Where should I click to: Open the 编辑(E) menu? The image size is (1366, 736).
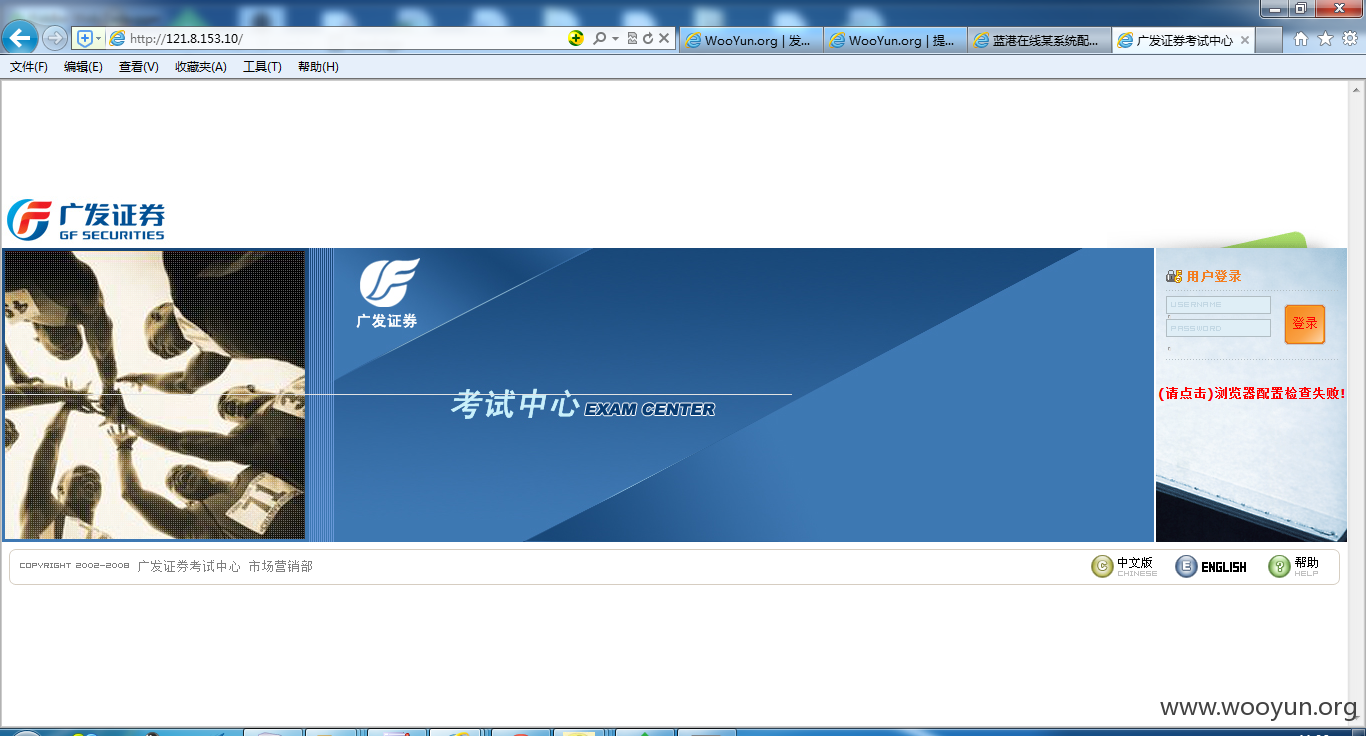click(x=83, y=67)
